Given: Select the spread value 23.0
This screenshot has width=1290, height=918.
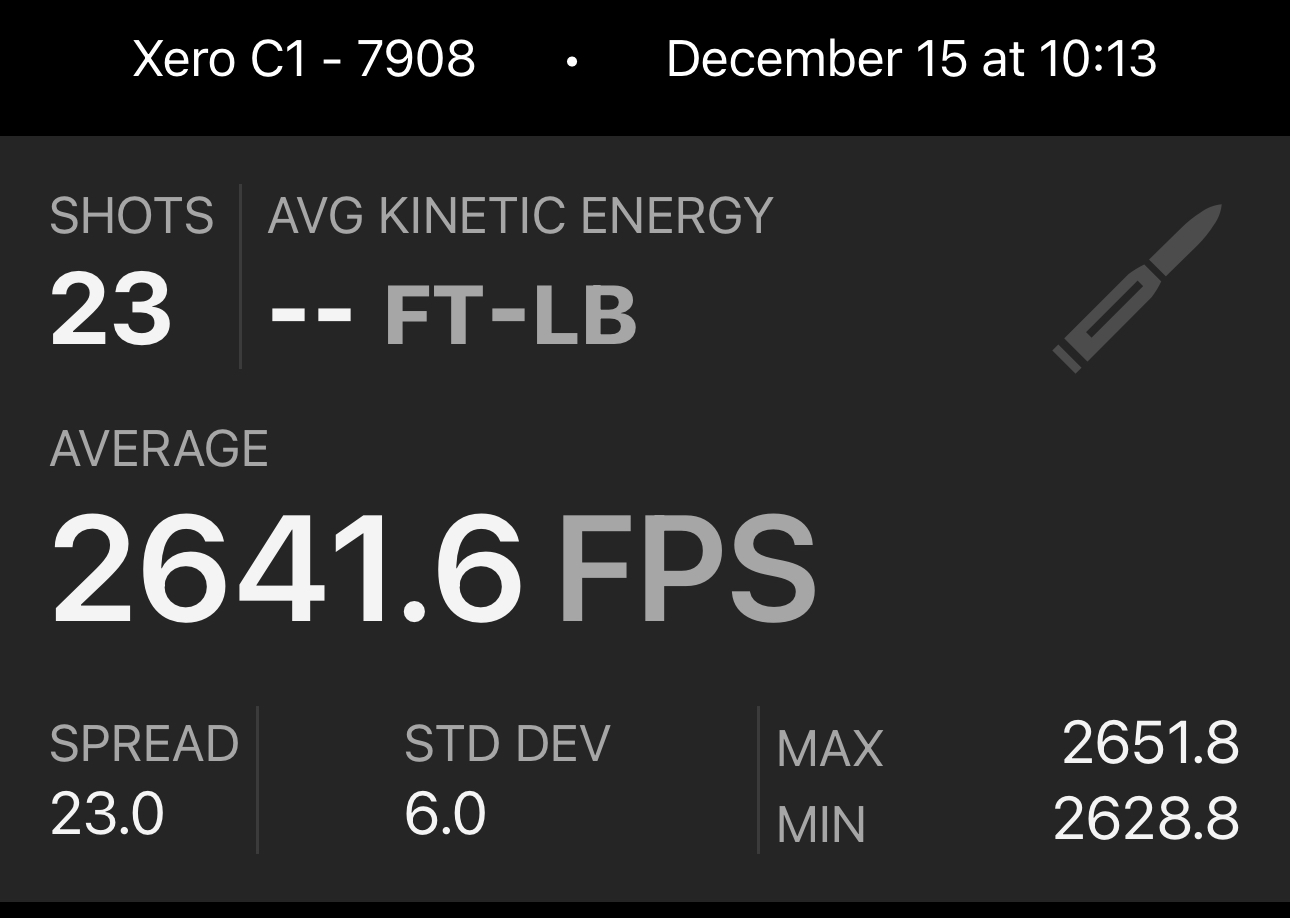Looking at the screenshot, I should click(x=107, y=814).
